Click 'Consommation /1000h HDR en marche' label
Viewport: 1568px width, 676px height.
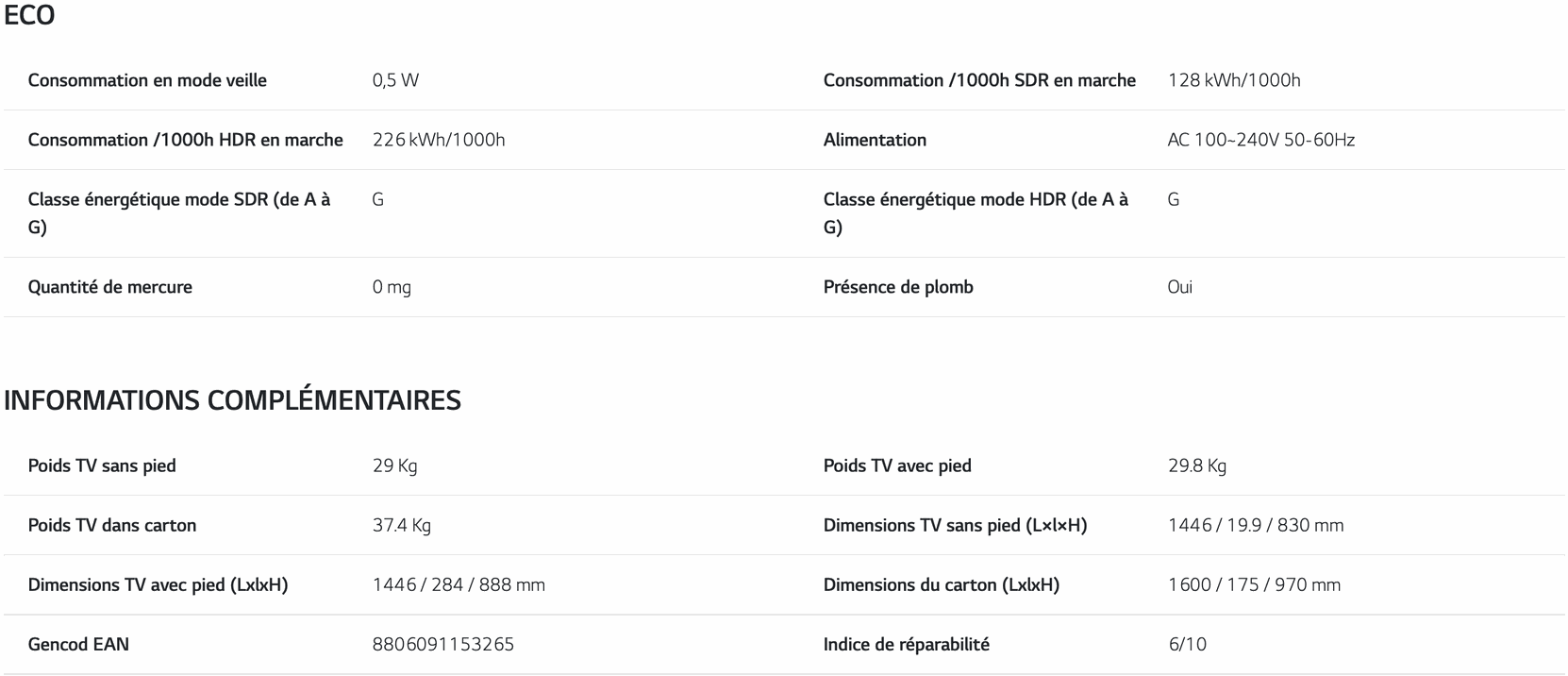(x=185, y=140)
